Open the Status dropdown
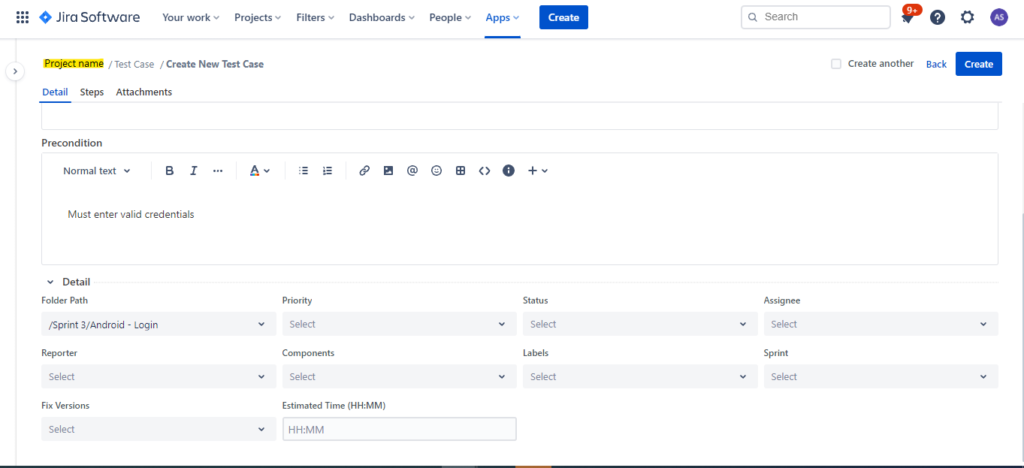This screenshot has width=1024, height=468. pyautogui.click(x=640, y=324)
